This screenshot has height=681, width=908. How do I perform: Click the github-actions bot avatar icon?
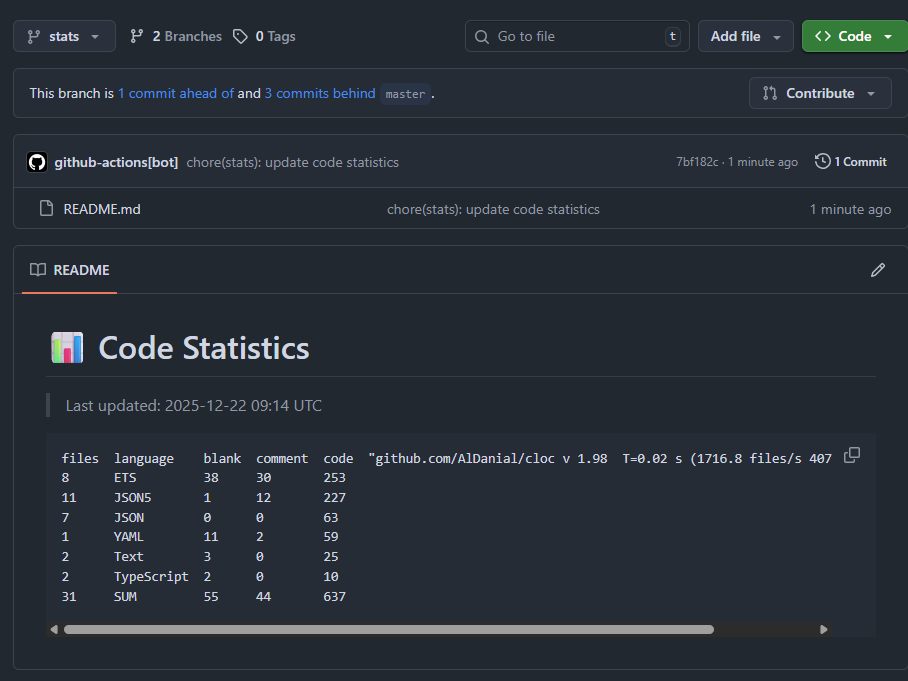pos(37,162)
